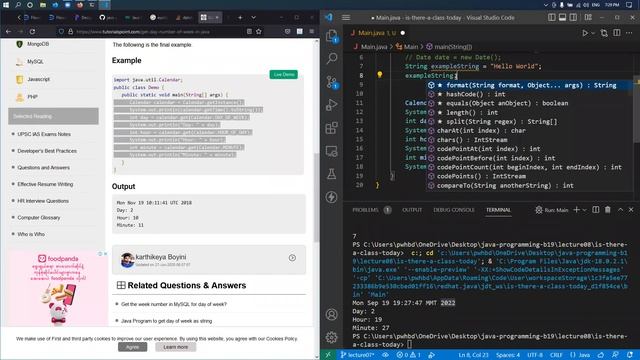Click the Run: Main terminal label

(552, 210)
